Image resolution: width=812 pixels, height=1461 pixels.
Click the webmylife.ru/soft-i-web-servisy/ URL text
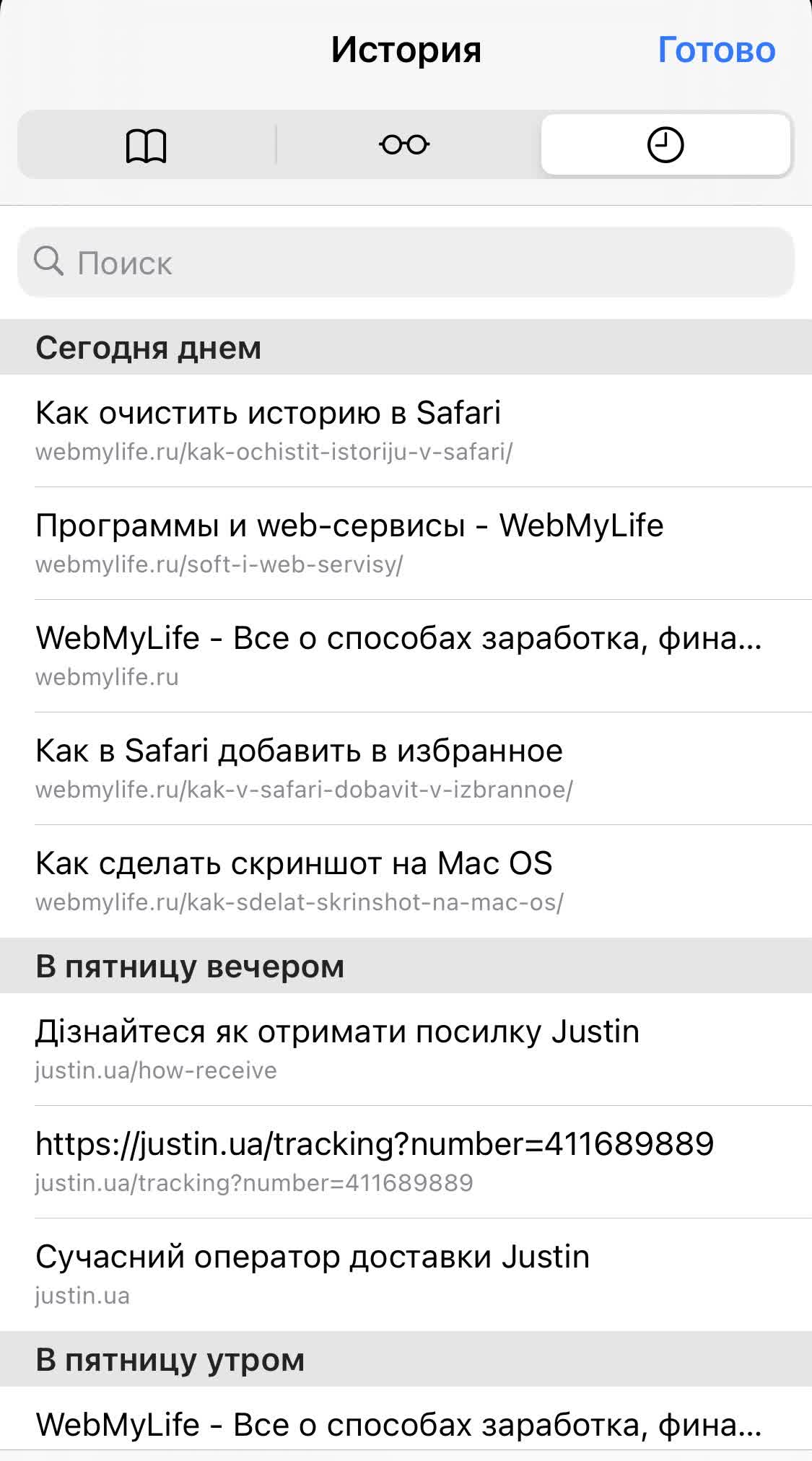(x=219, y=564)
